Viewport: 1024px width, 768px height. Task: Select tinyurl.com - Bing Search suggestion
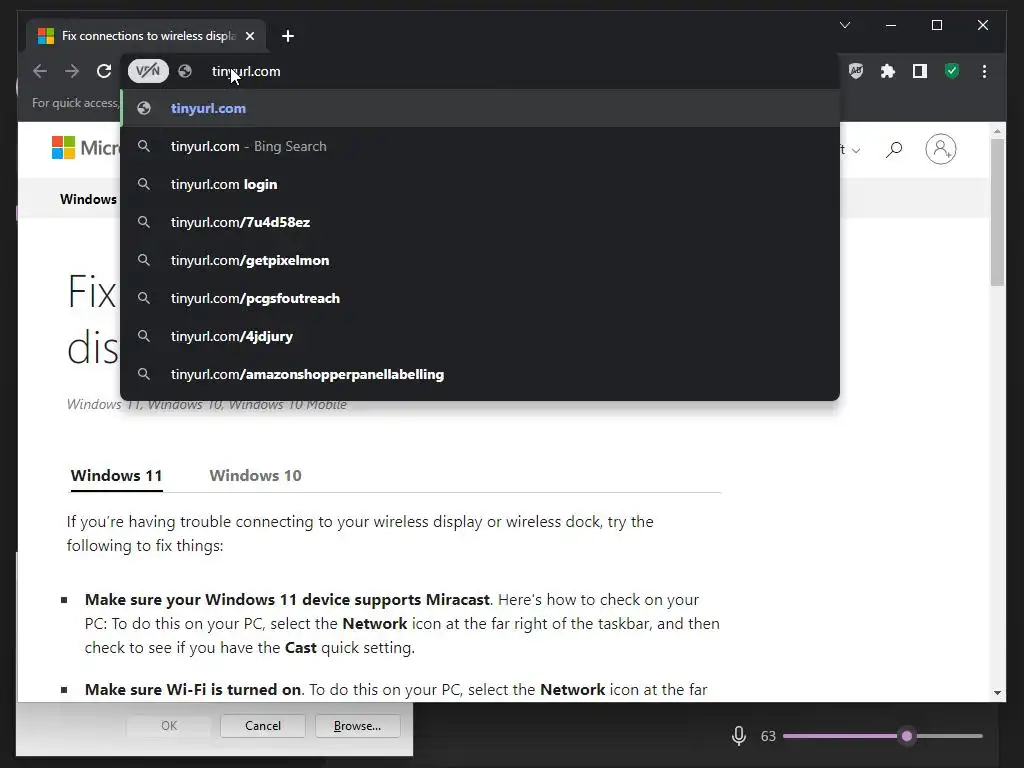(x=480, y=146)
